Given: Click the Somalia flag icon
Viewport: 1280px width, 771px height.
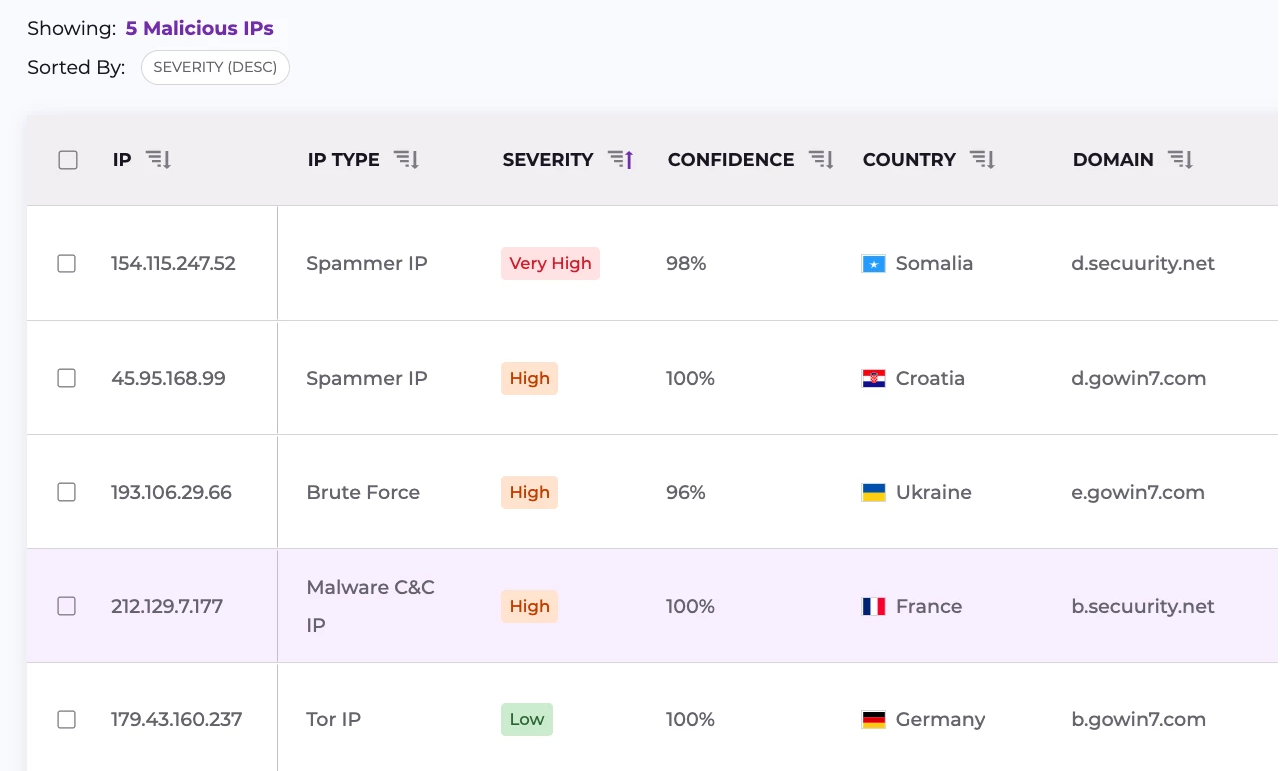Looking at the screenshot, I should click(x=873, y=264).
